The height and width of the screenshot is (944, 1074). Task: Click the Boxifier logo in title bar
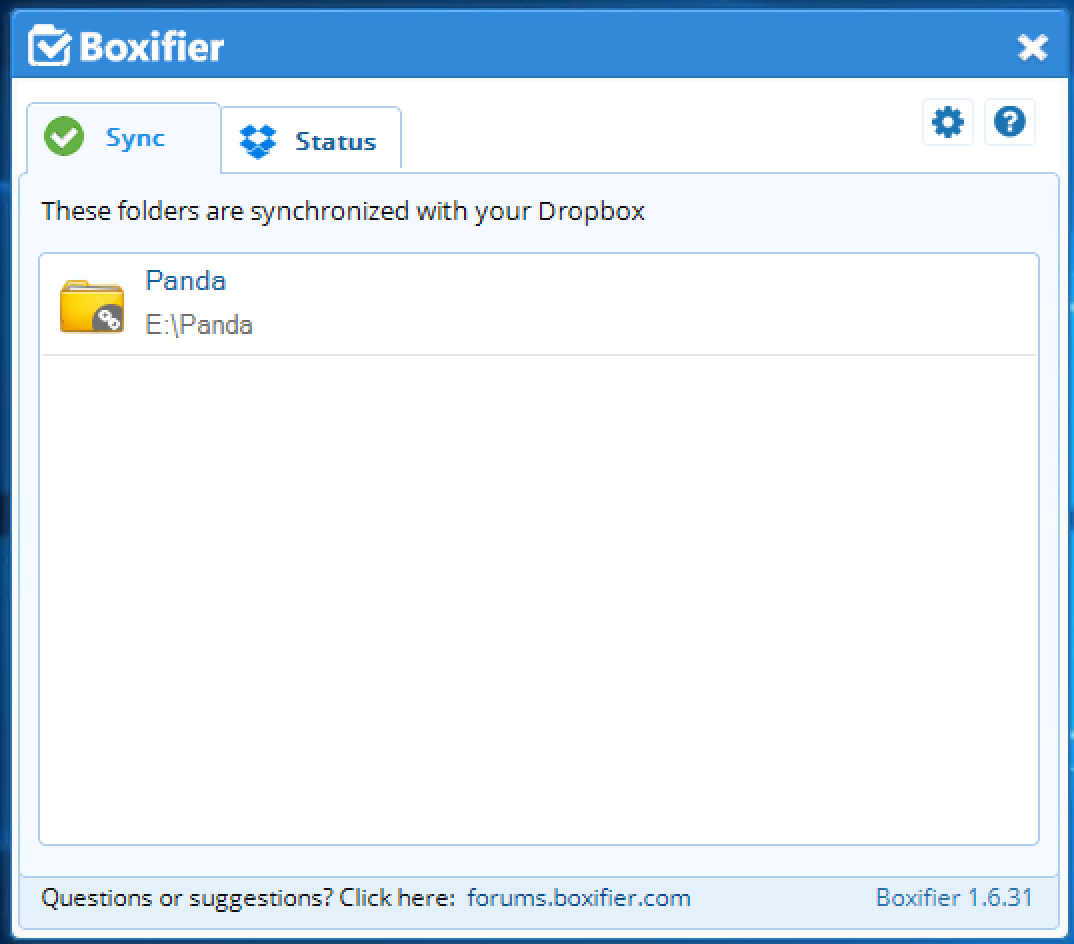pos(126,46)
